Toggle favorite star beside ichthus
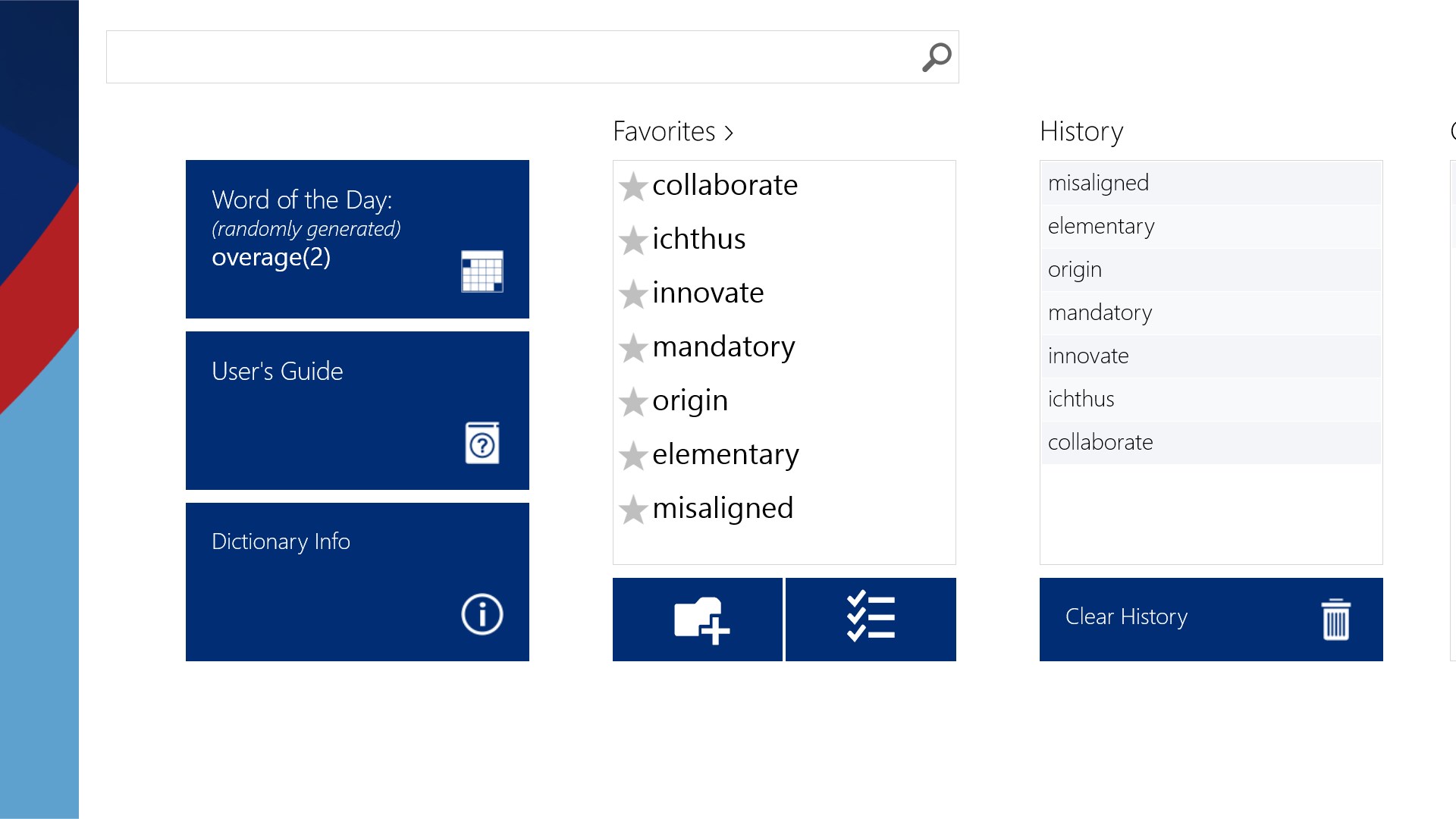The image size is (1456, 819). click(x=632, y=240)
